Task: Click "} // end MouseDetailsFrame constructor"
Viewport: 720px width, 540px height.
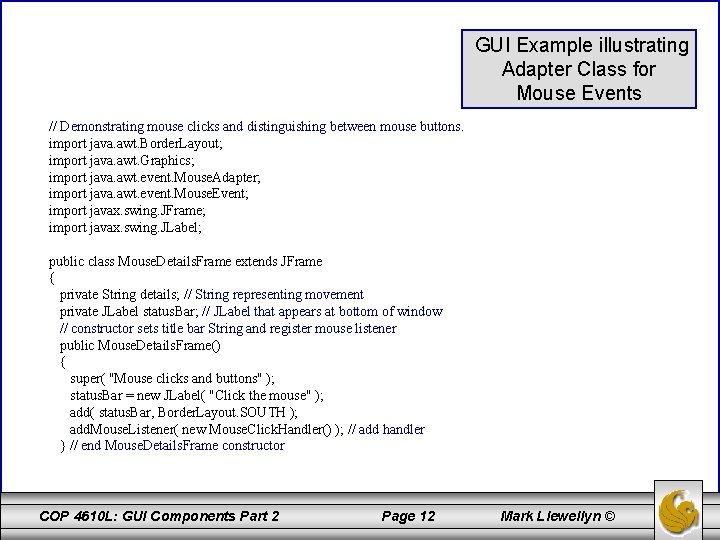Action: 172,445
